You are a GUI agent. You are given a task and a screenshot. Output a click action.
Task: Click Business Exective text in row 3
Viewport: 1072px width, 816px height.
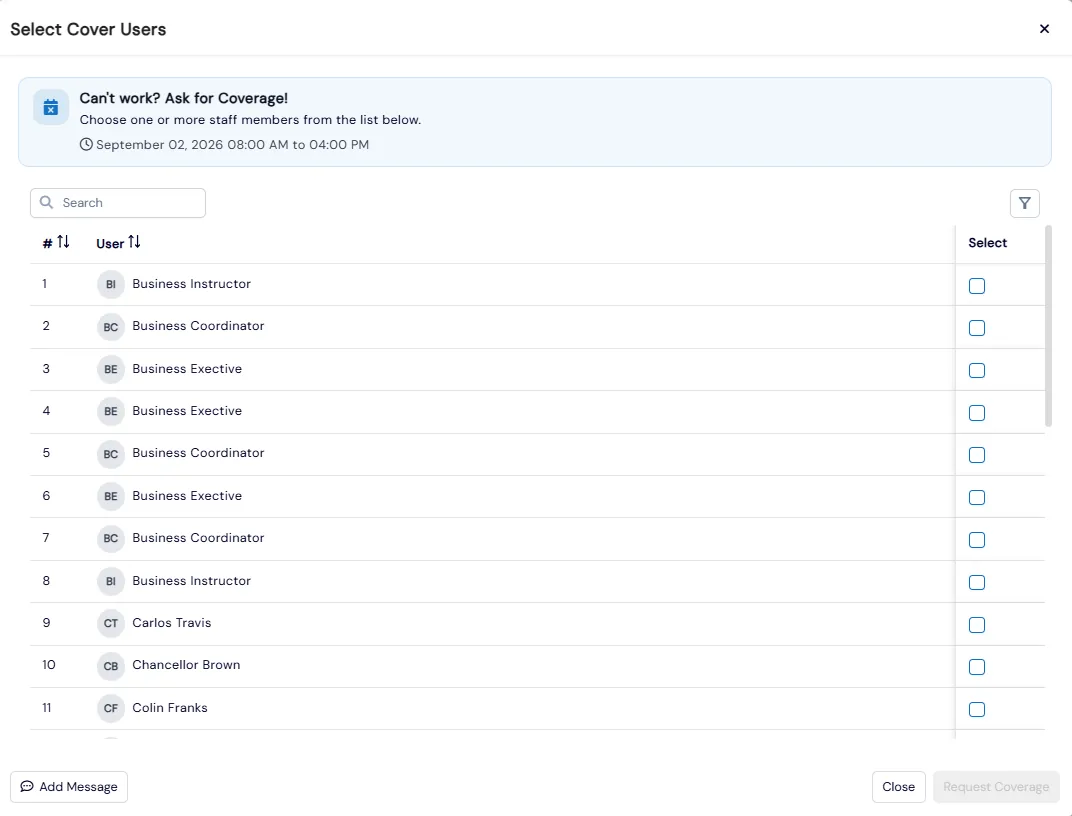187,368
